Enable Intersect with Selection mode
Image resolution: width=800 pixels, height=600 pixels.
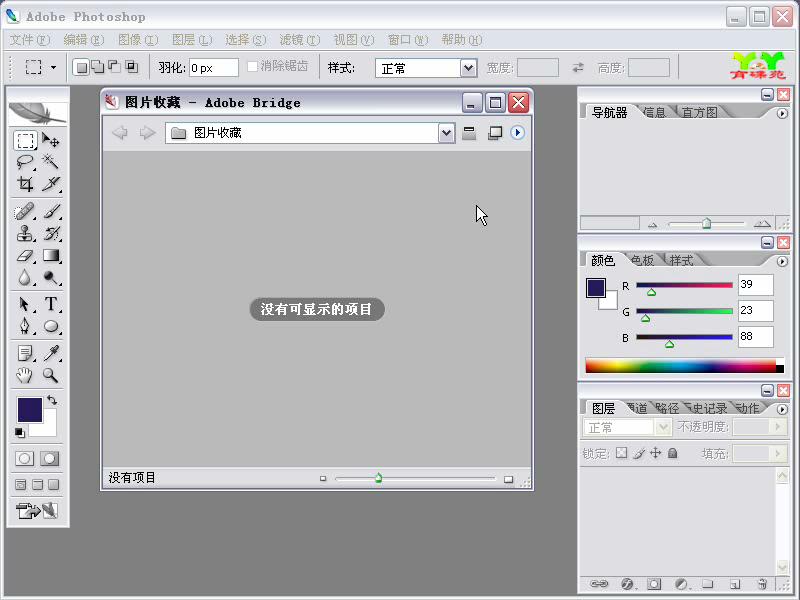pyautogui.click(x=132, y=67)
